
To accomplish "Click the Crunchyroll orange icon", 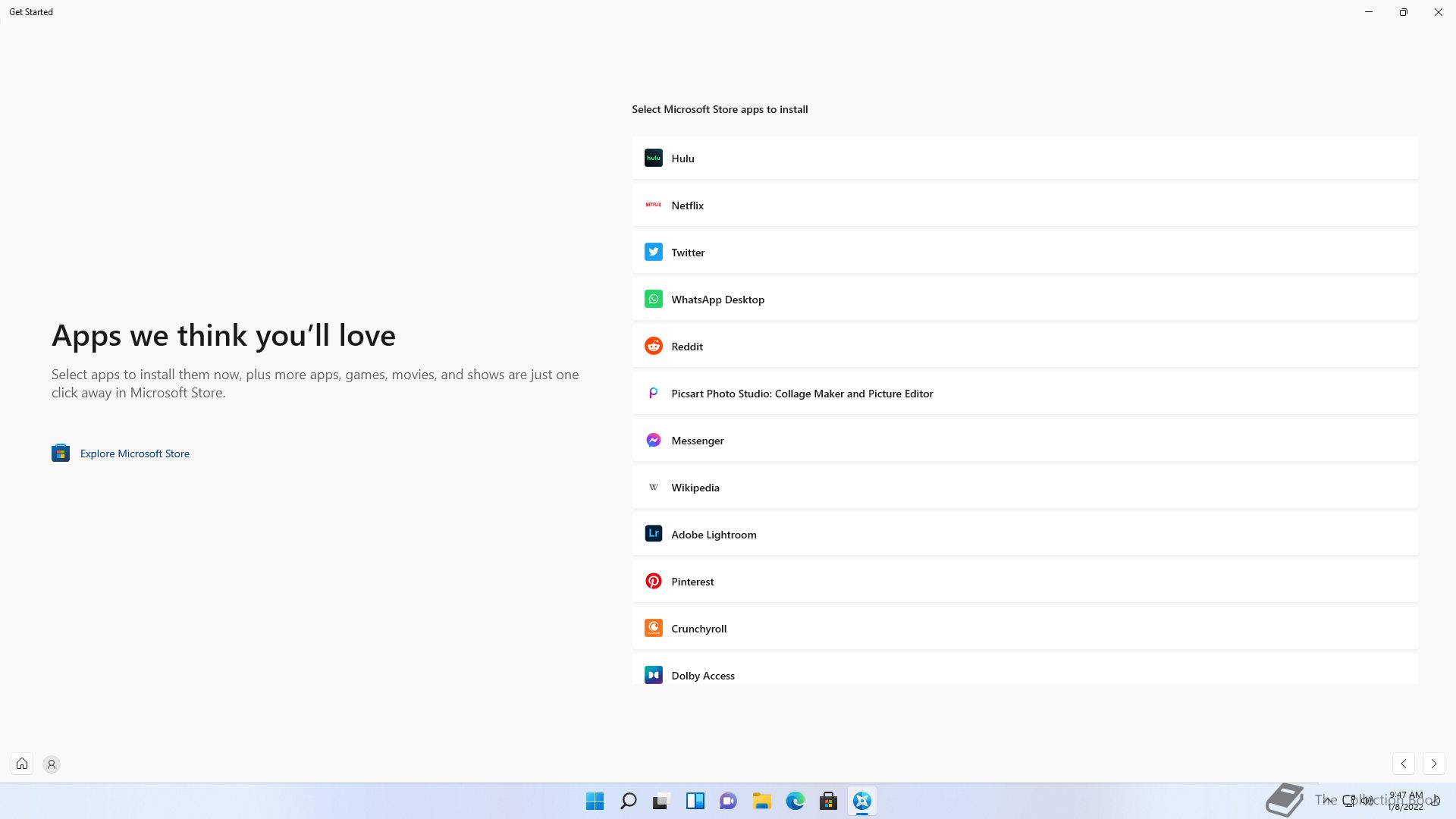I will (x=653, y=628).
